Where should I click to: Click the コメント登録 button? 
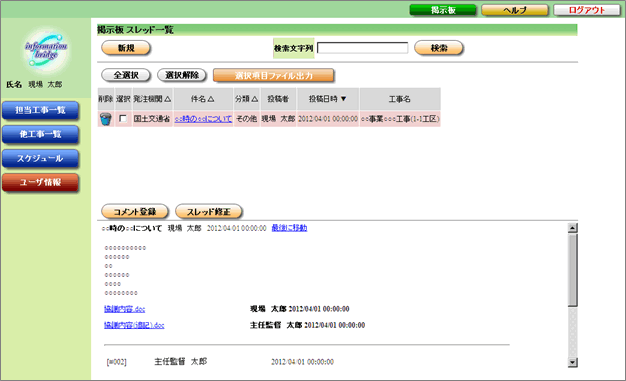[135, 212]
